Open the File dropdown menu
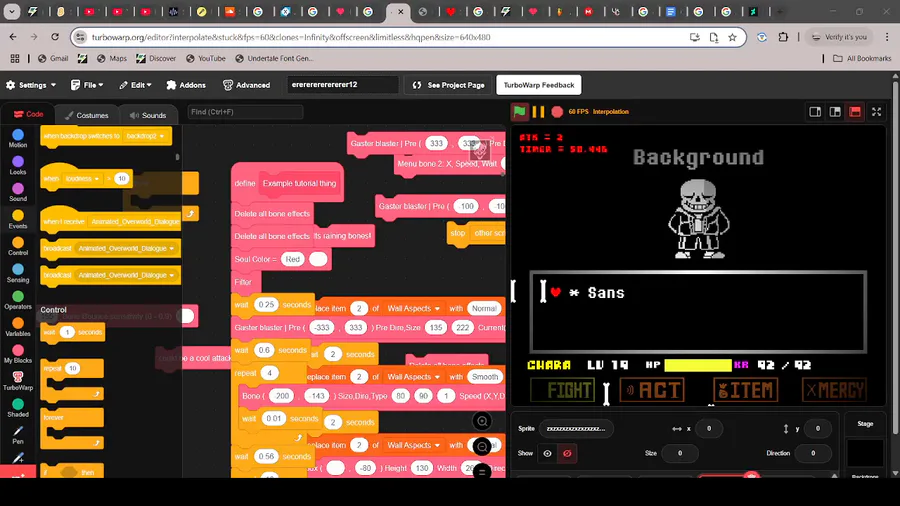900x506 pixels. coord(87,85)
